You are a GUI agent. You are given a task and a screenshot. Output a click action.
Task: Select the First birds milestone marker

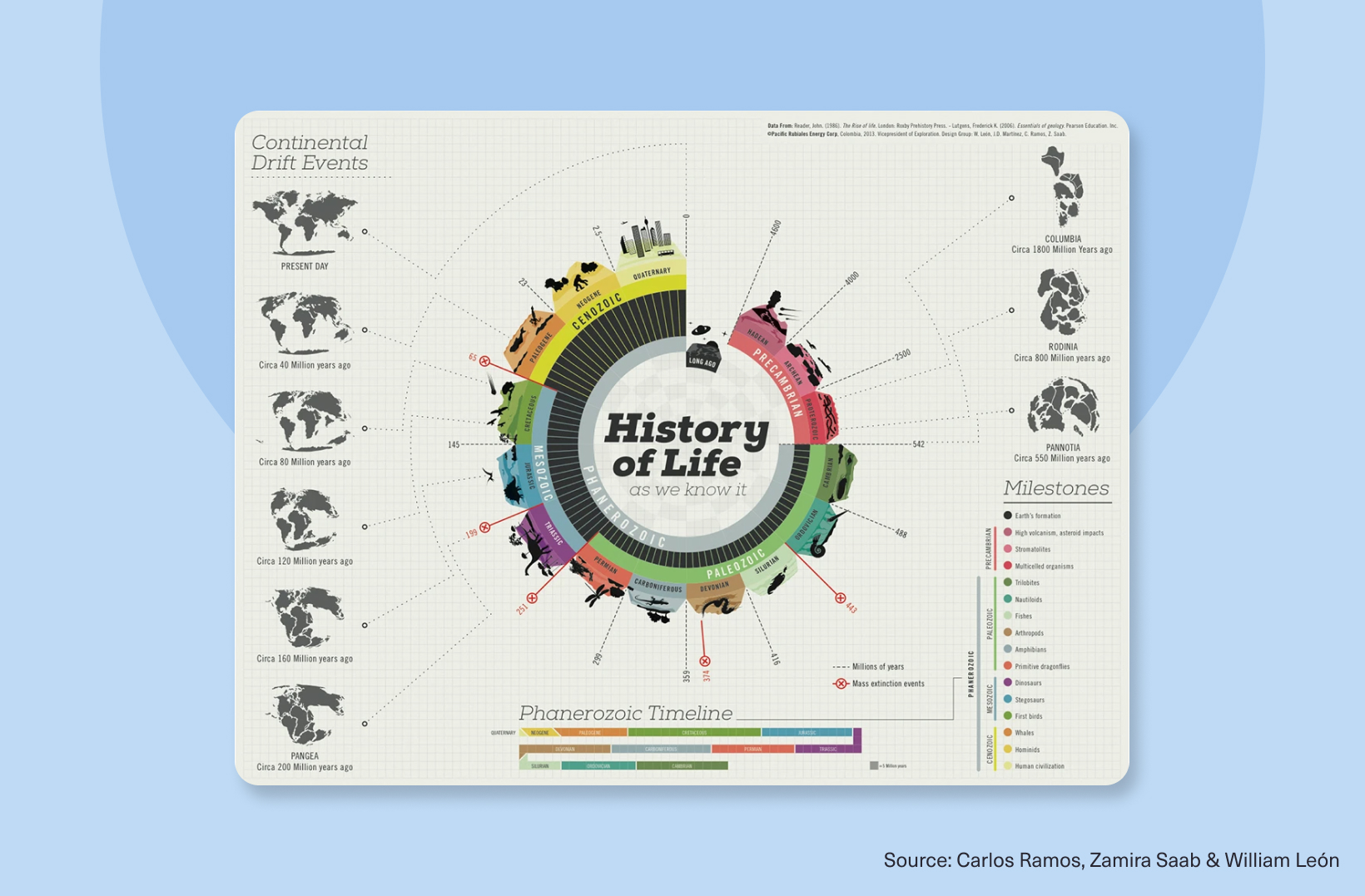1007,716
